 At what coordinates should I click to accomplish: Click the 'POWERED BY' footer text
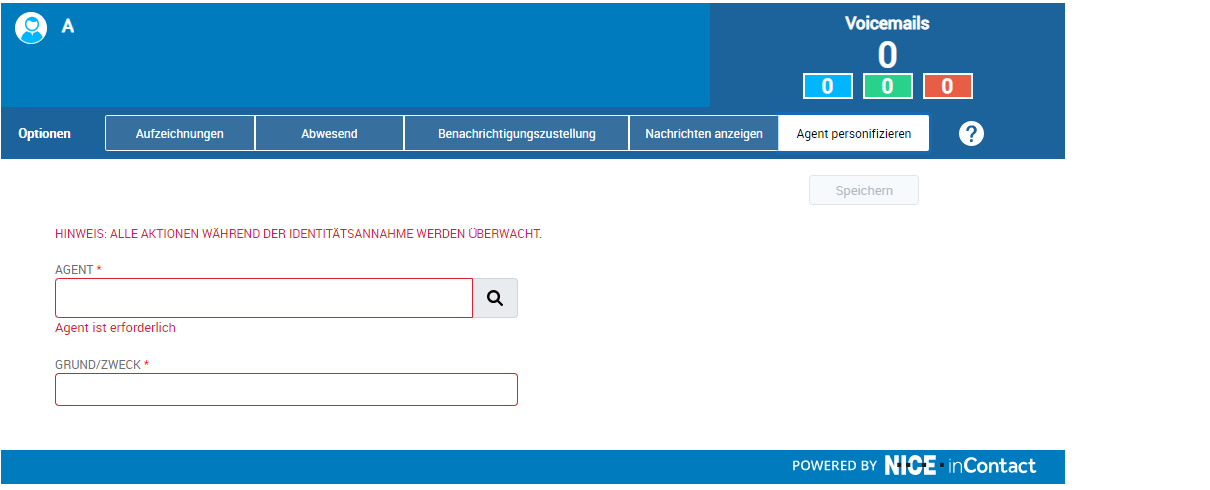tap(834, 466)
